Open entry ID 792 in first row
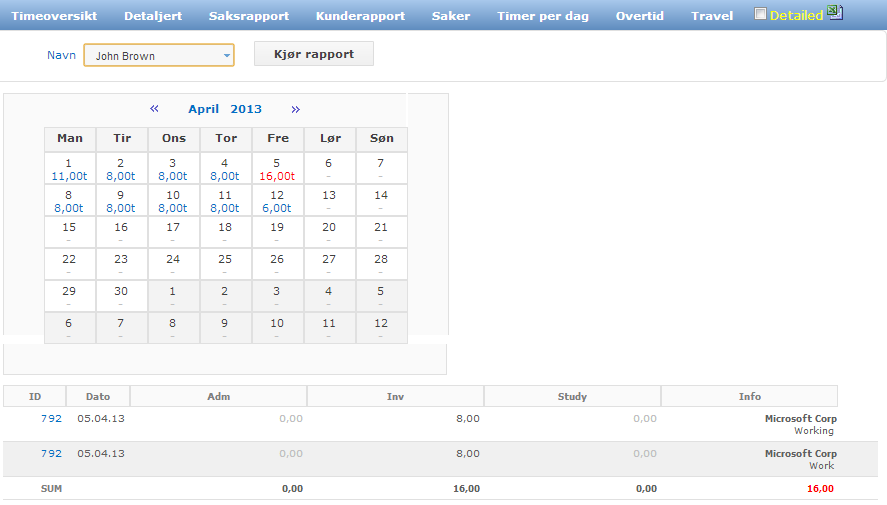This screenshot has height=505, width=887. 51,418
